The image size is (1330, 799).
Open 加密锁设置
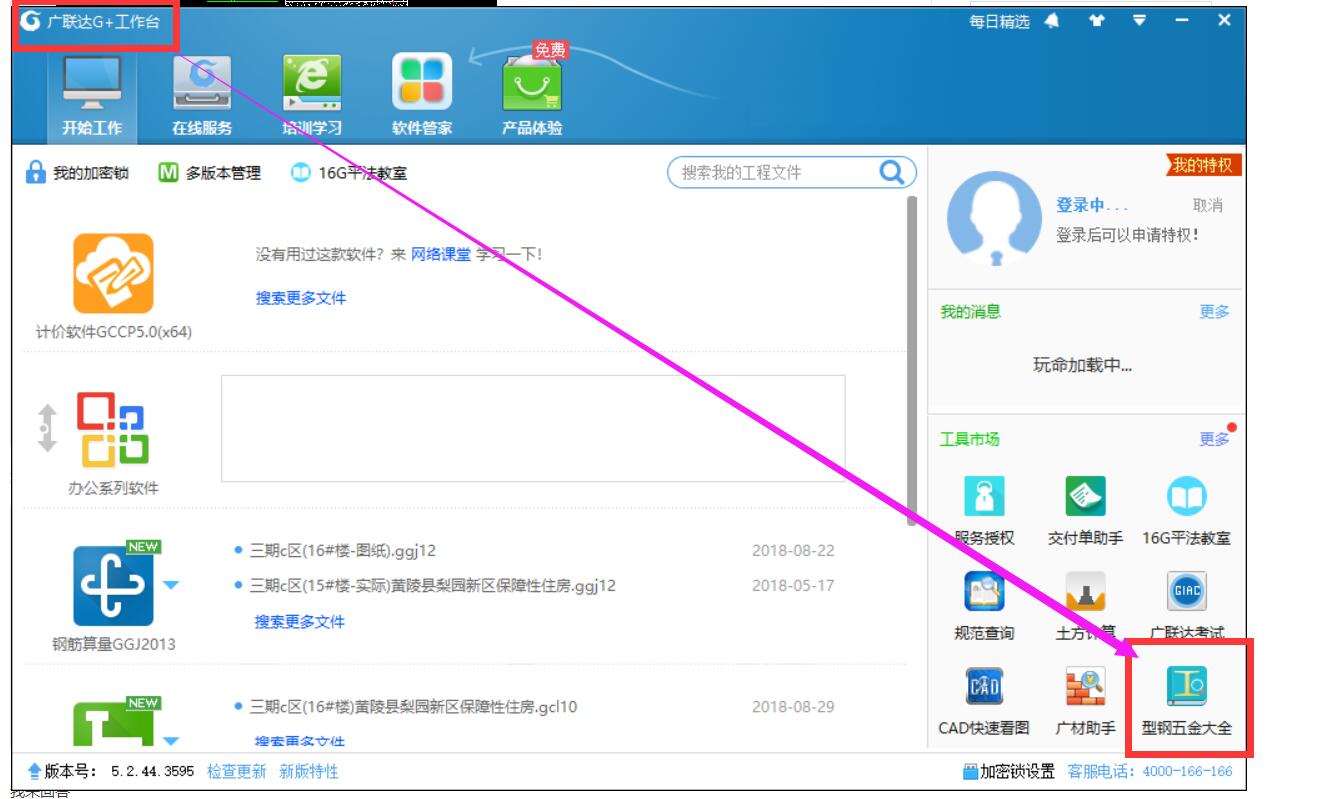click(x=1009, y=771)
